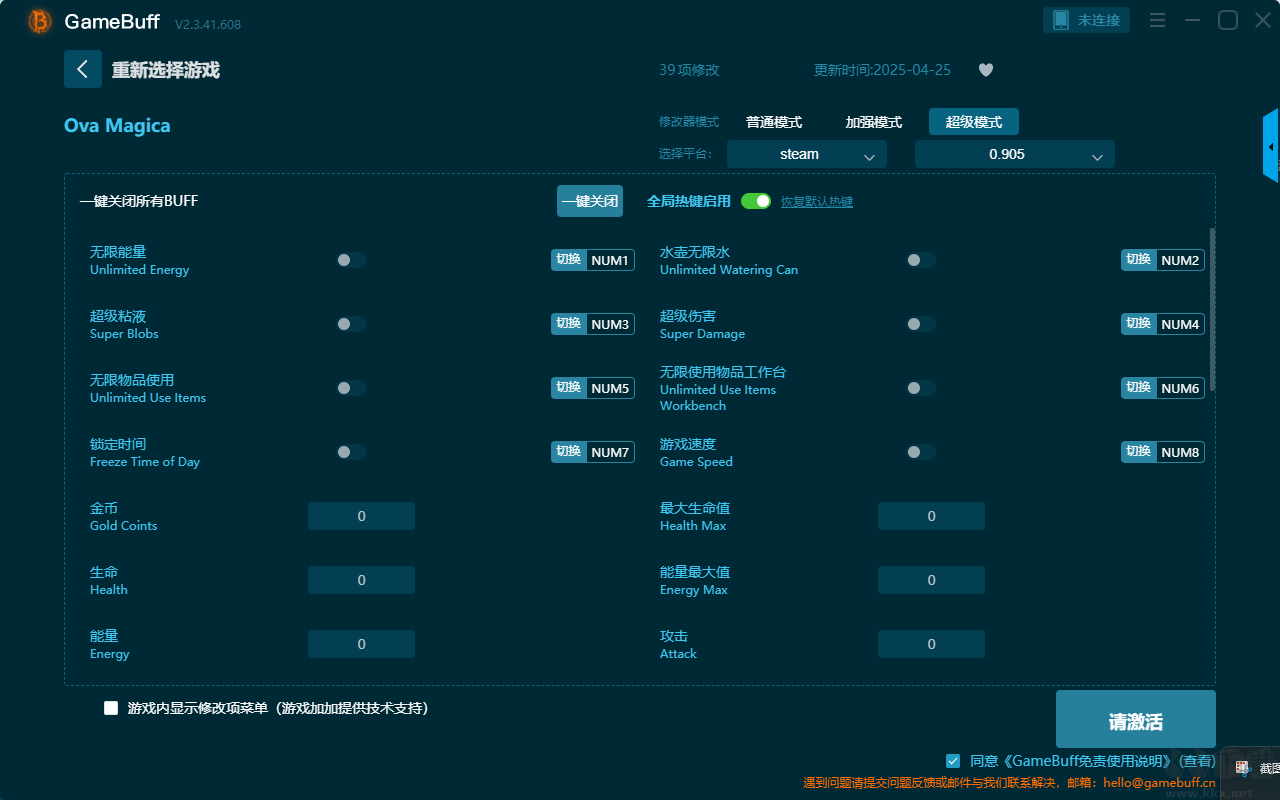Click the Gold Coints value field
1280x800 pixels.
point(361,516)
